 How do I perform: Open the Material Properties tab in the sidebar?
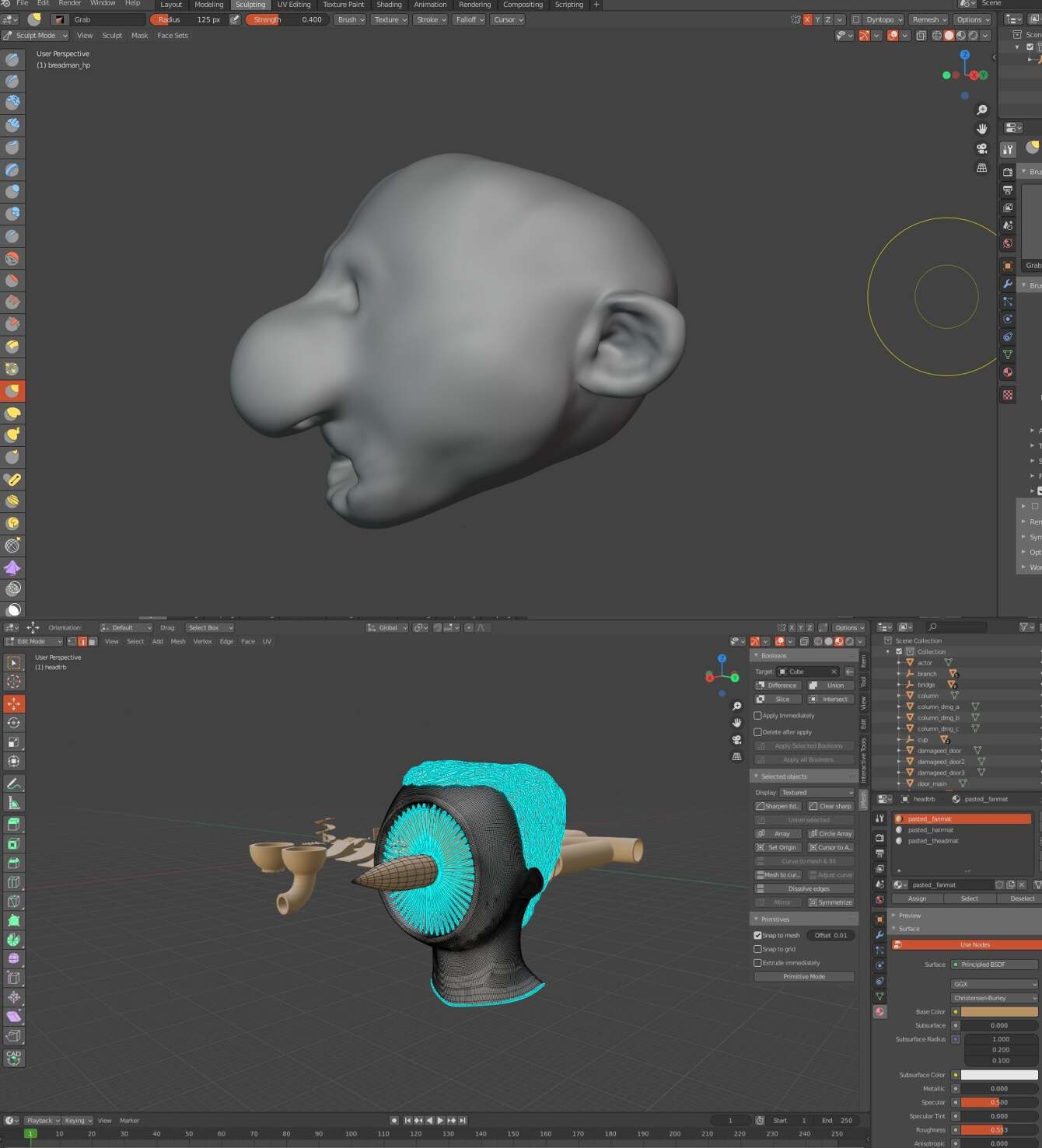pyautogui.click(x=879, y=1012)
